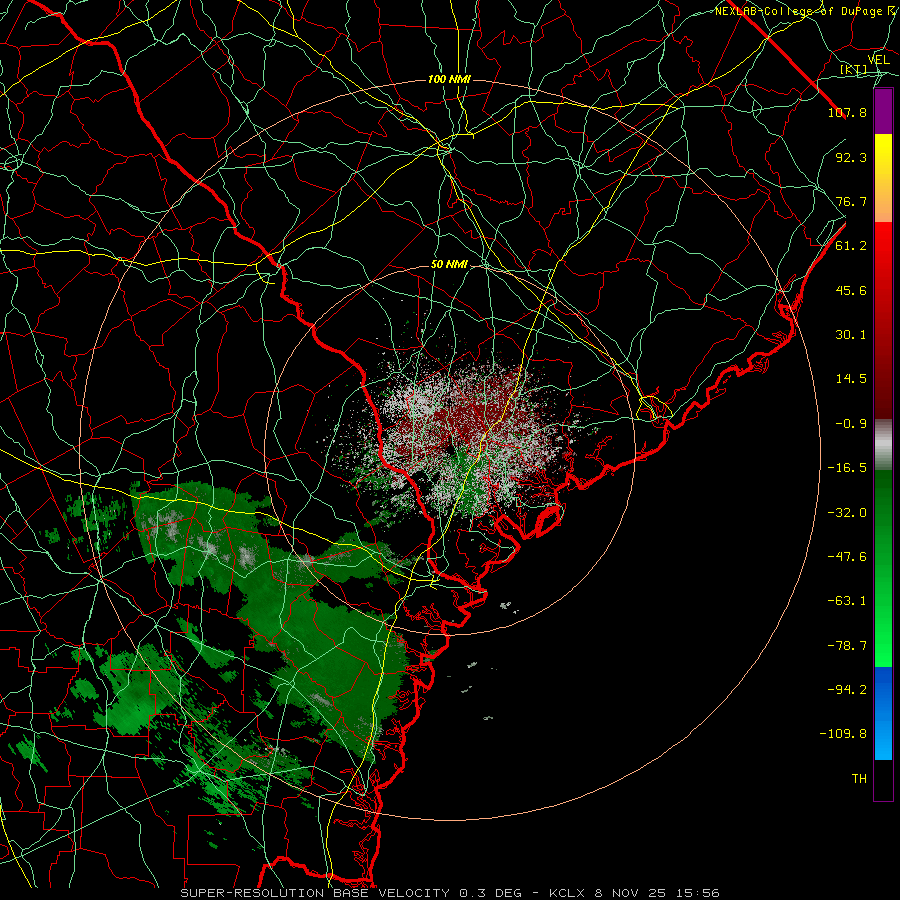The width and height of the screenshot is (900, 900).
Task: Click the -63.1 legend value
Action: pos(847,600)
